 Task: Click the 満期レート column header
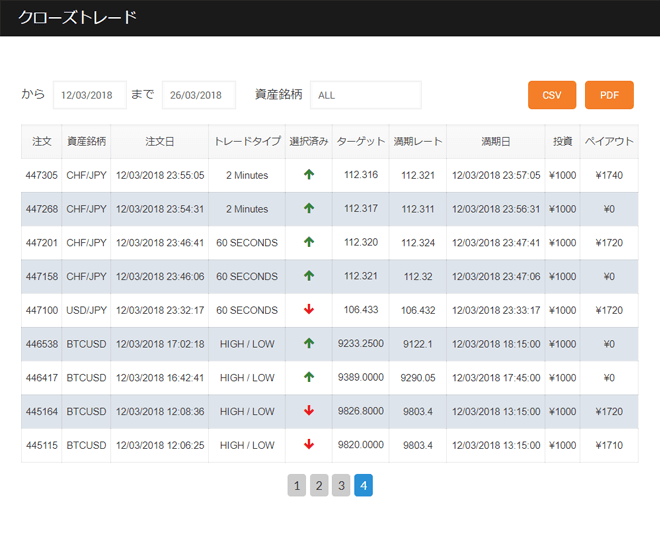pyautogui.click(x=418, y=141)
